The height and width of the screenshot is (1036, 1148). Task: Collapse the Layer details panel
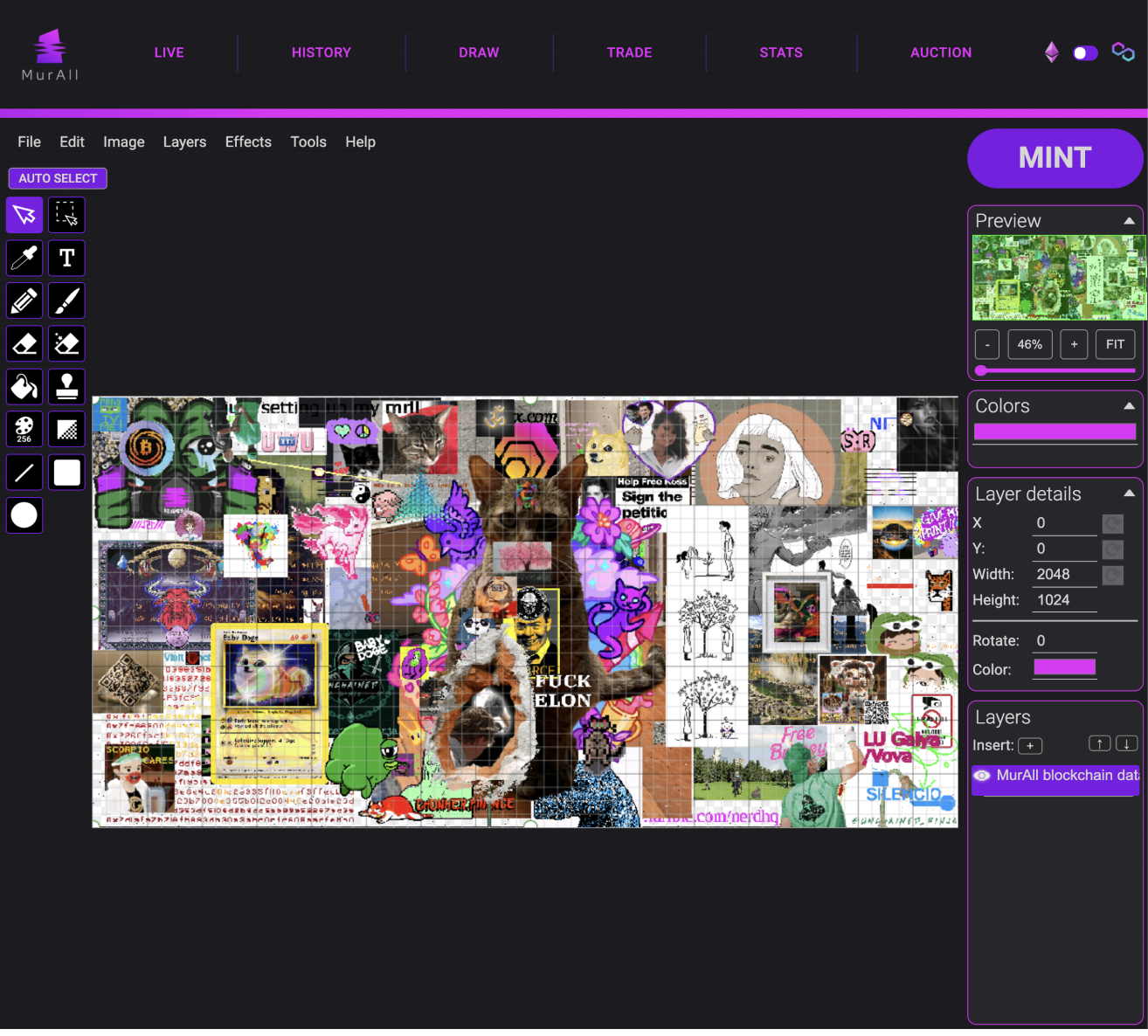[1129, 494]
